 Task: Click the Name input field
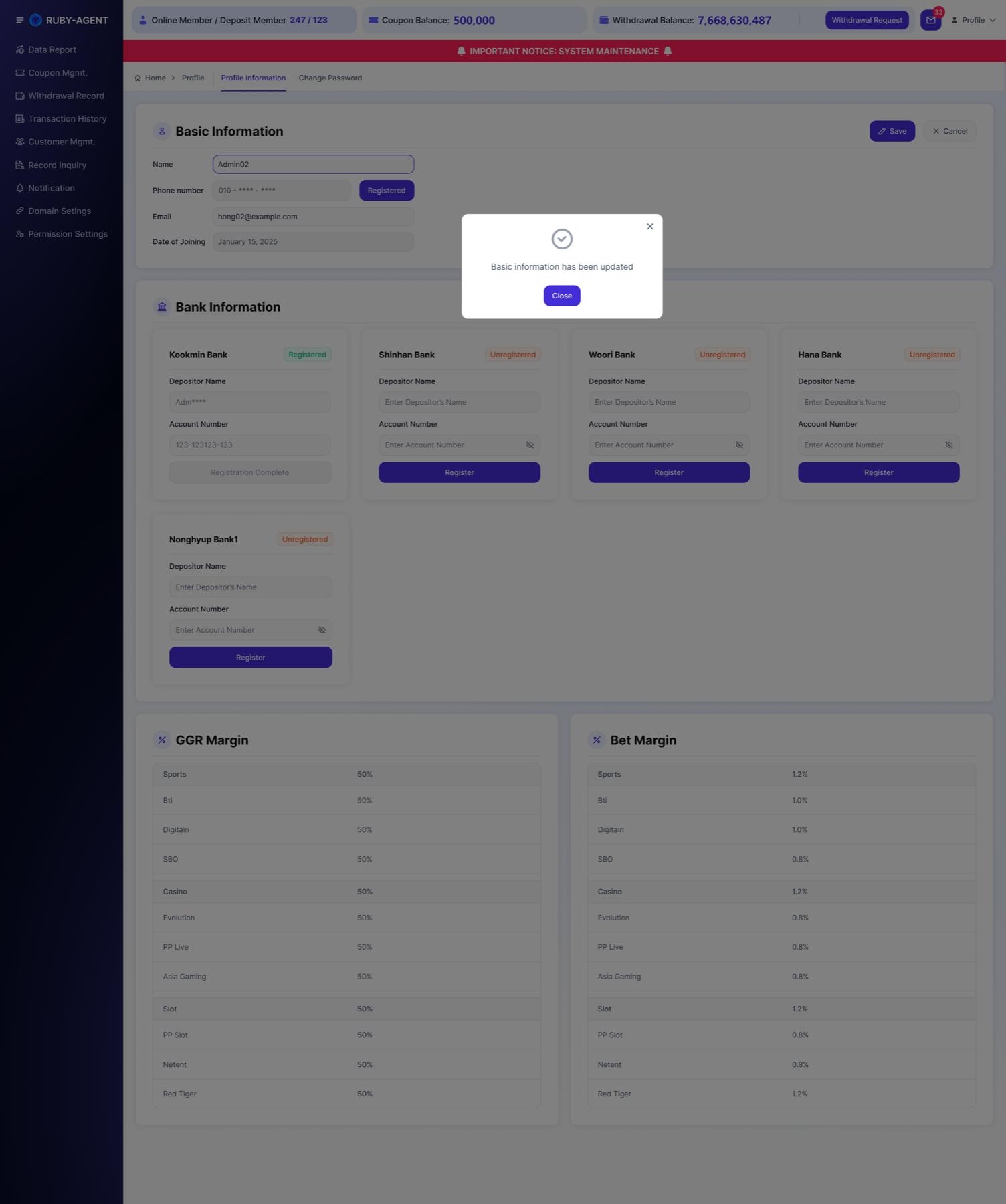click(314, 164)
